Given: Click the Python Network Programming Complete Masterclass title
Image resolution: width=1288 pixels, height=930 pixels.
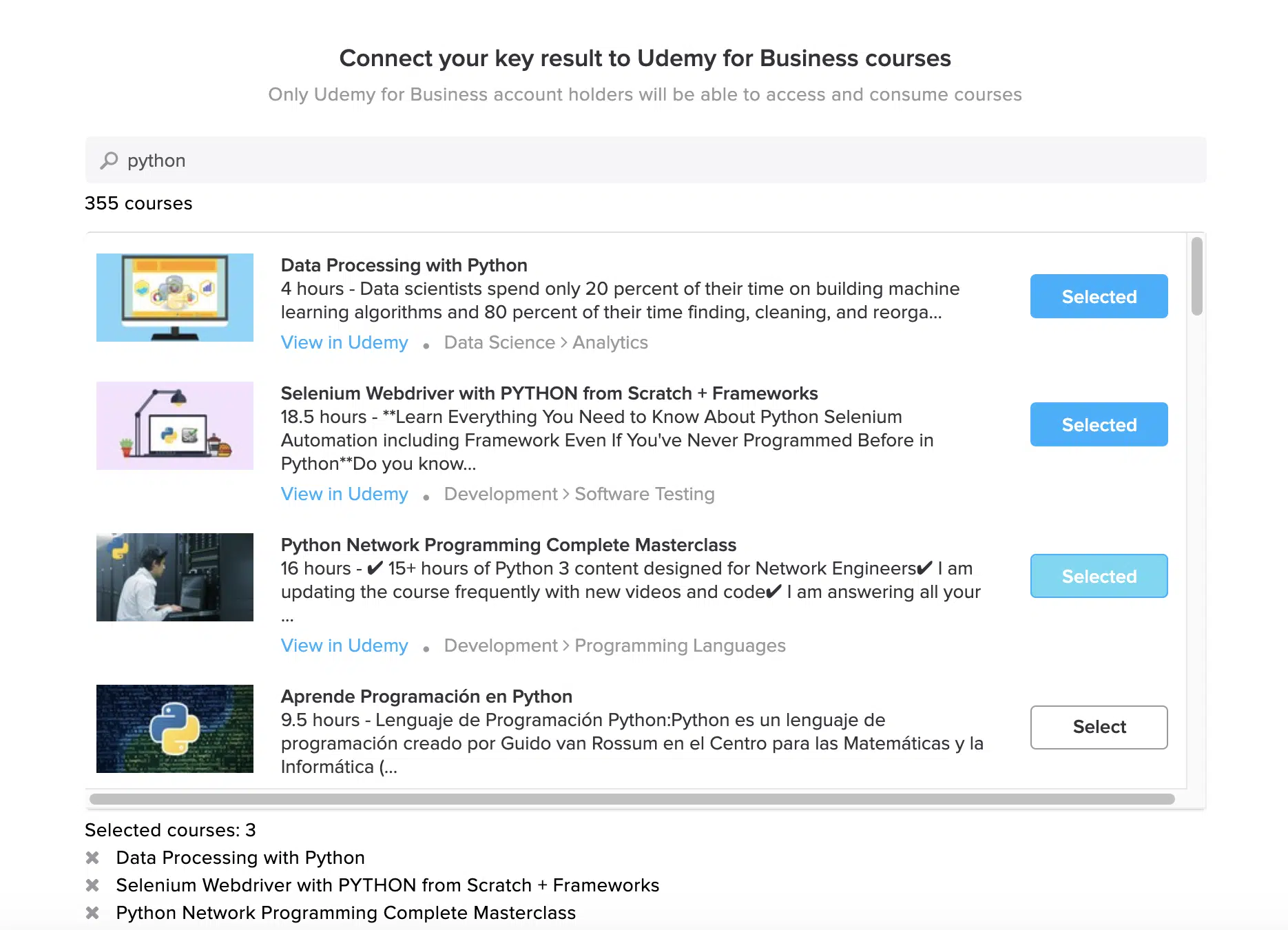Looking at the screenshot, I should click(x=509, y=545).
